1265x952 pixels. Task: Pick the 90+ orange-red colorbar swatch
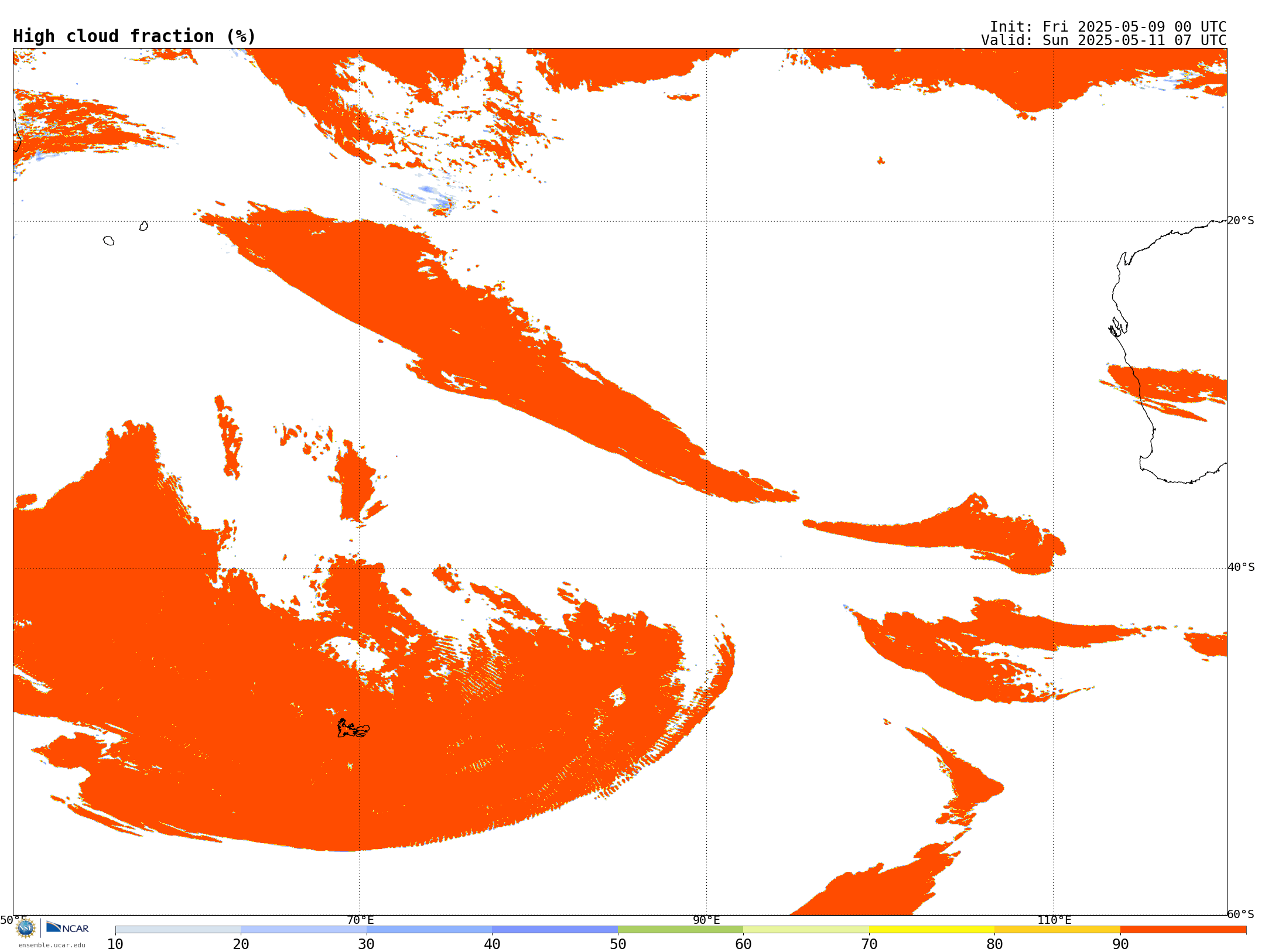(x=1183, y=930)
